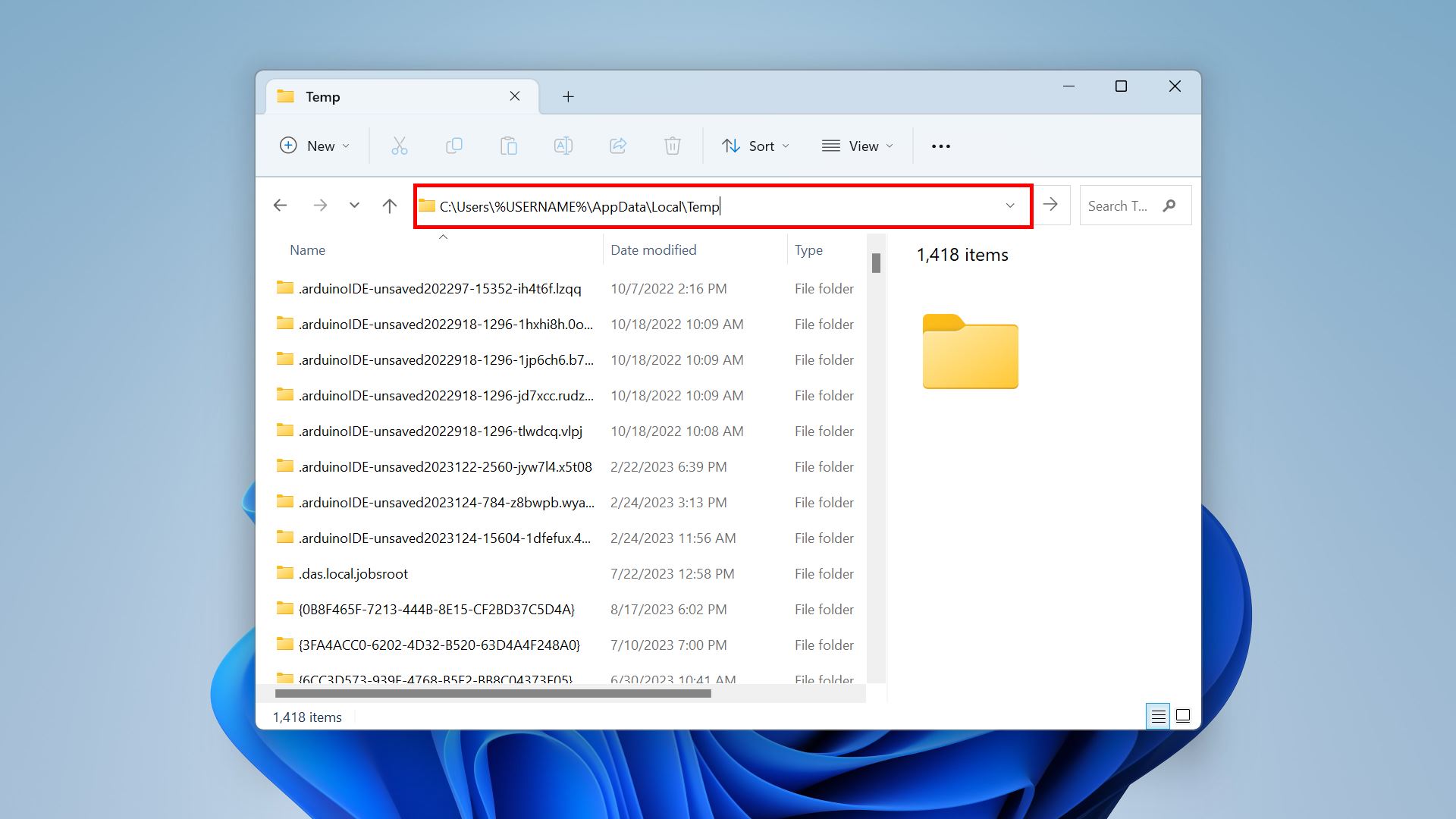Click the Details view toggle button
Image resolution: width=1456 pixels, height=819 pixels.
tap(1158, 716)
